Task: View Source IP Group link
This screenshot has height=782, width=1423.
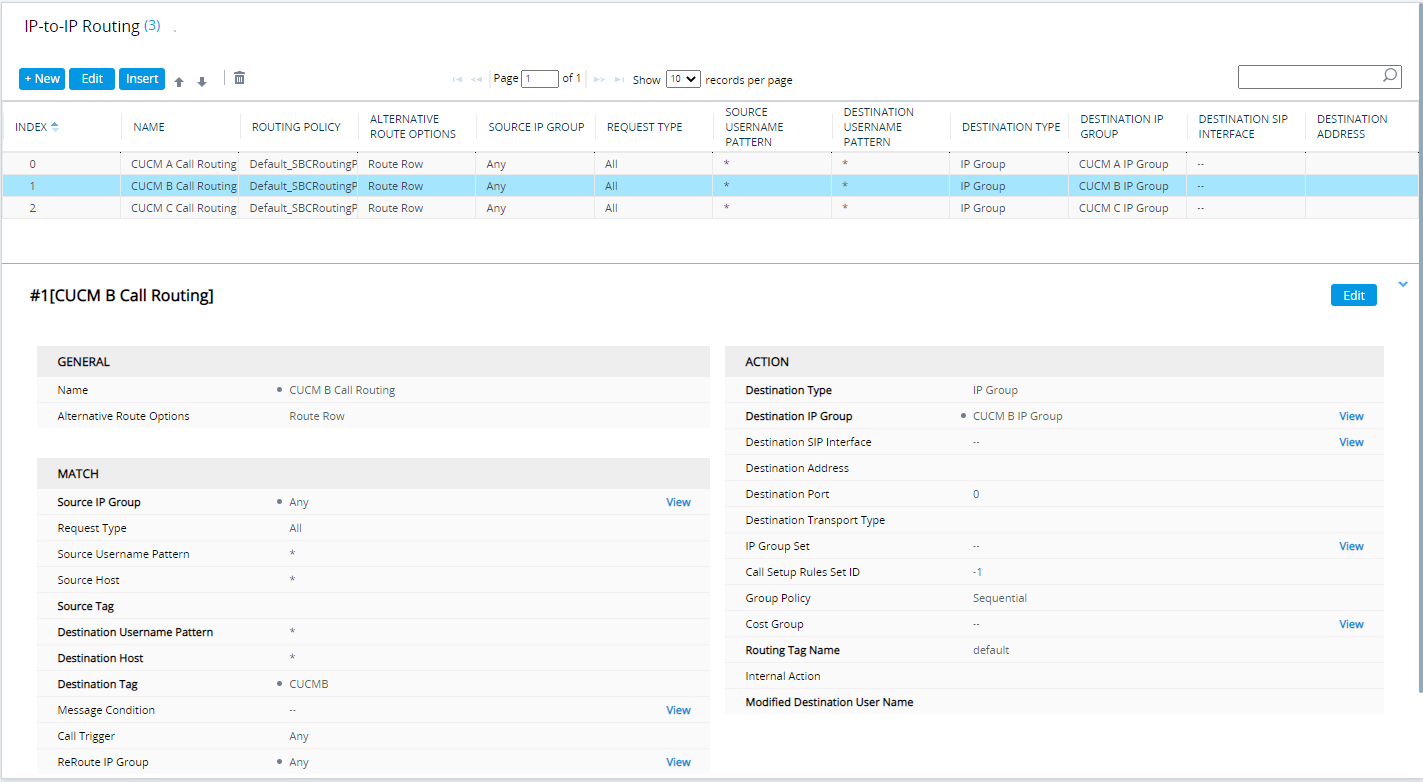Action: [678, 502]
